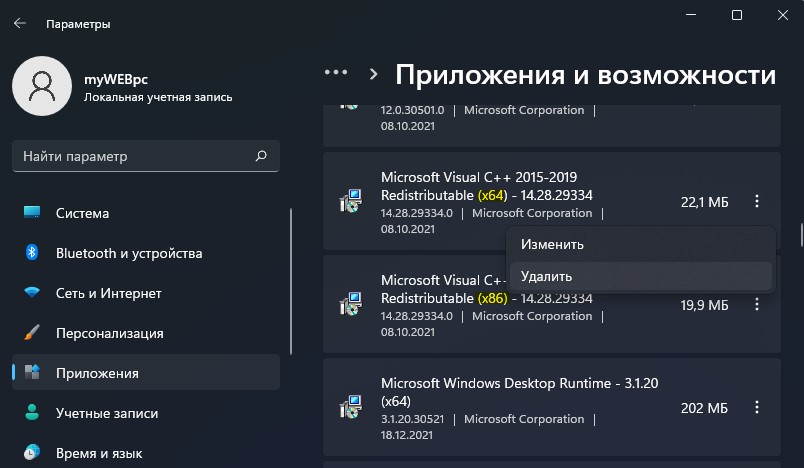Click the 22,1 МБ size value
This screenshot has width=804, height=468.
[705, 202]
